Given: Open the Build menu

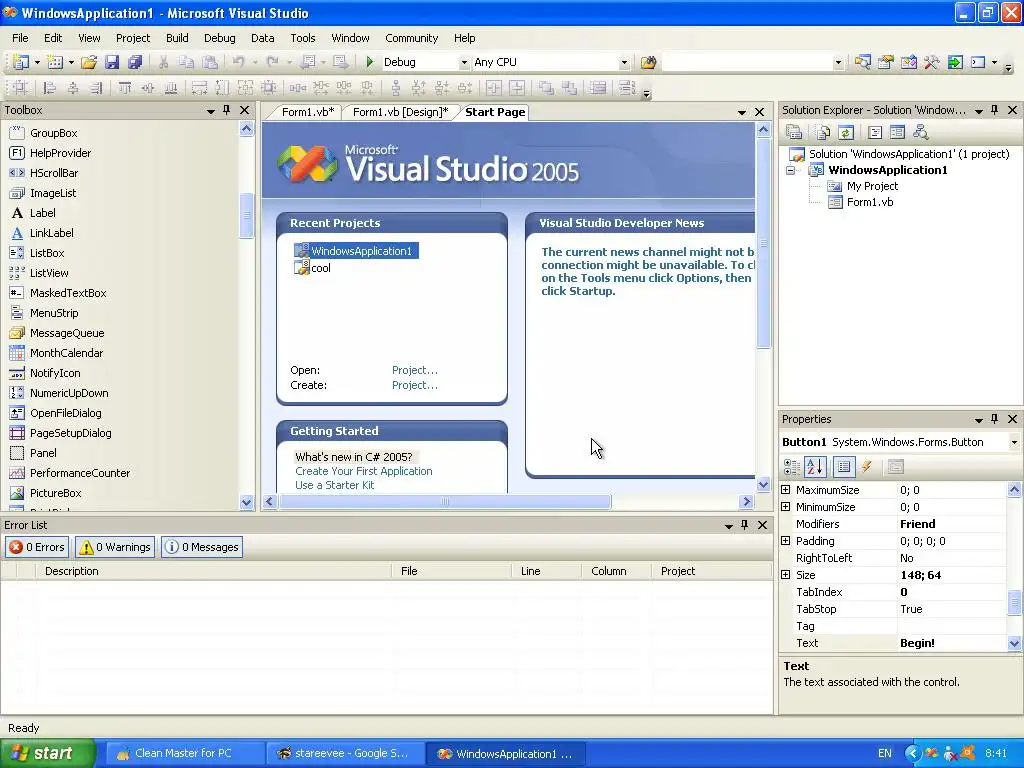Looking at the screenshot, I should tap(177, 38).
